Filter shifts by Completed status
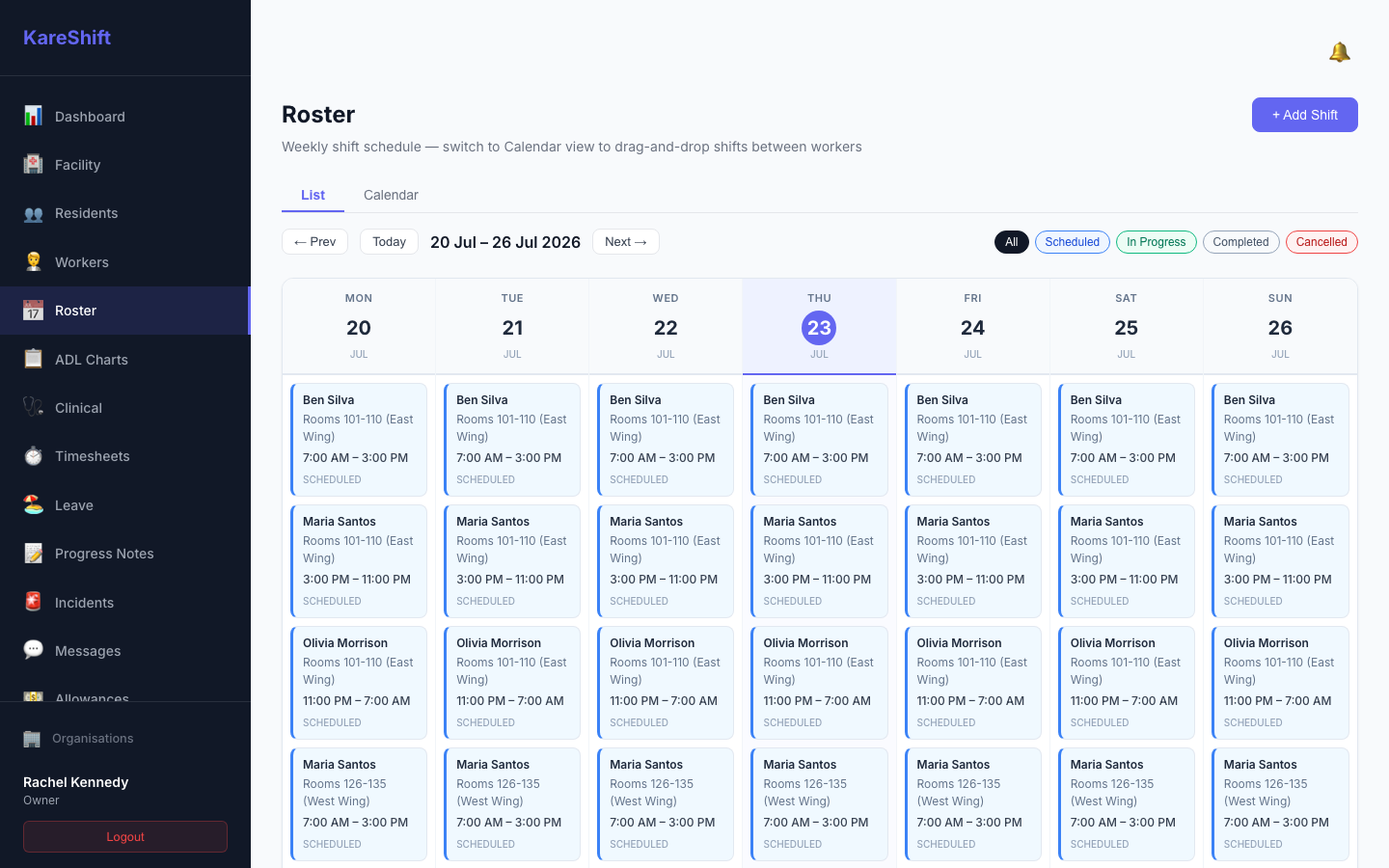This screenshot has width=1389, height=868. click(x=1240, y=242)
